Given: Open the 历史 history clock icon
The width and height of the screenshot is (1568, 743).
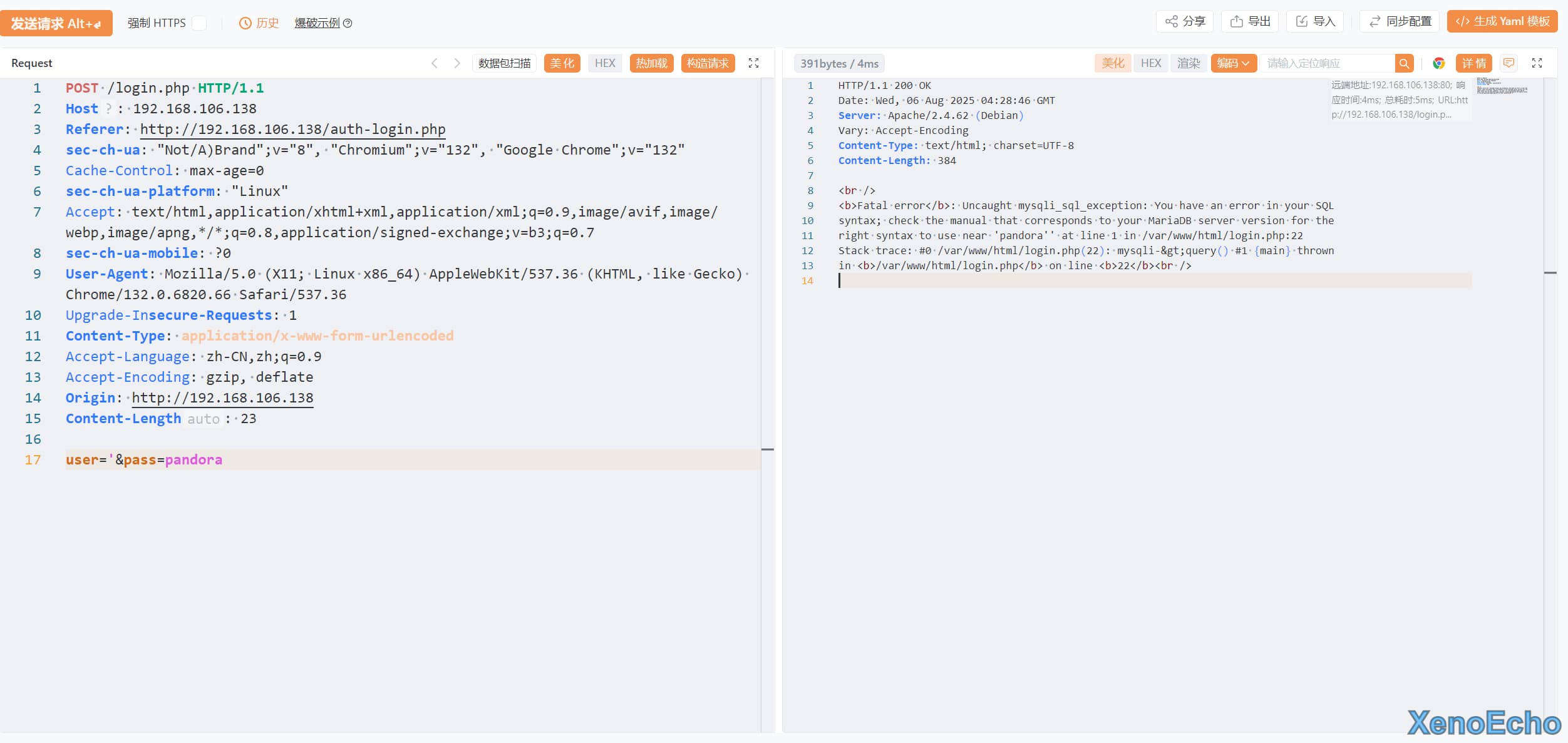Looking at the screenshot, I should coord(245,23).
